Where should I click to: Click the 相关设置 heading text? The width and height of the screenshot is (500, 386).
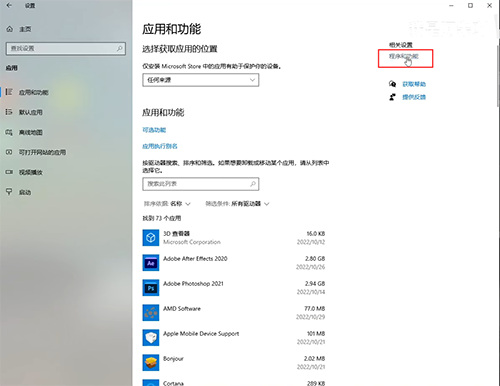point(401,45)
